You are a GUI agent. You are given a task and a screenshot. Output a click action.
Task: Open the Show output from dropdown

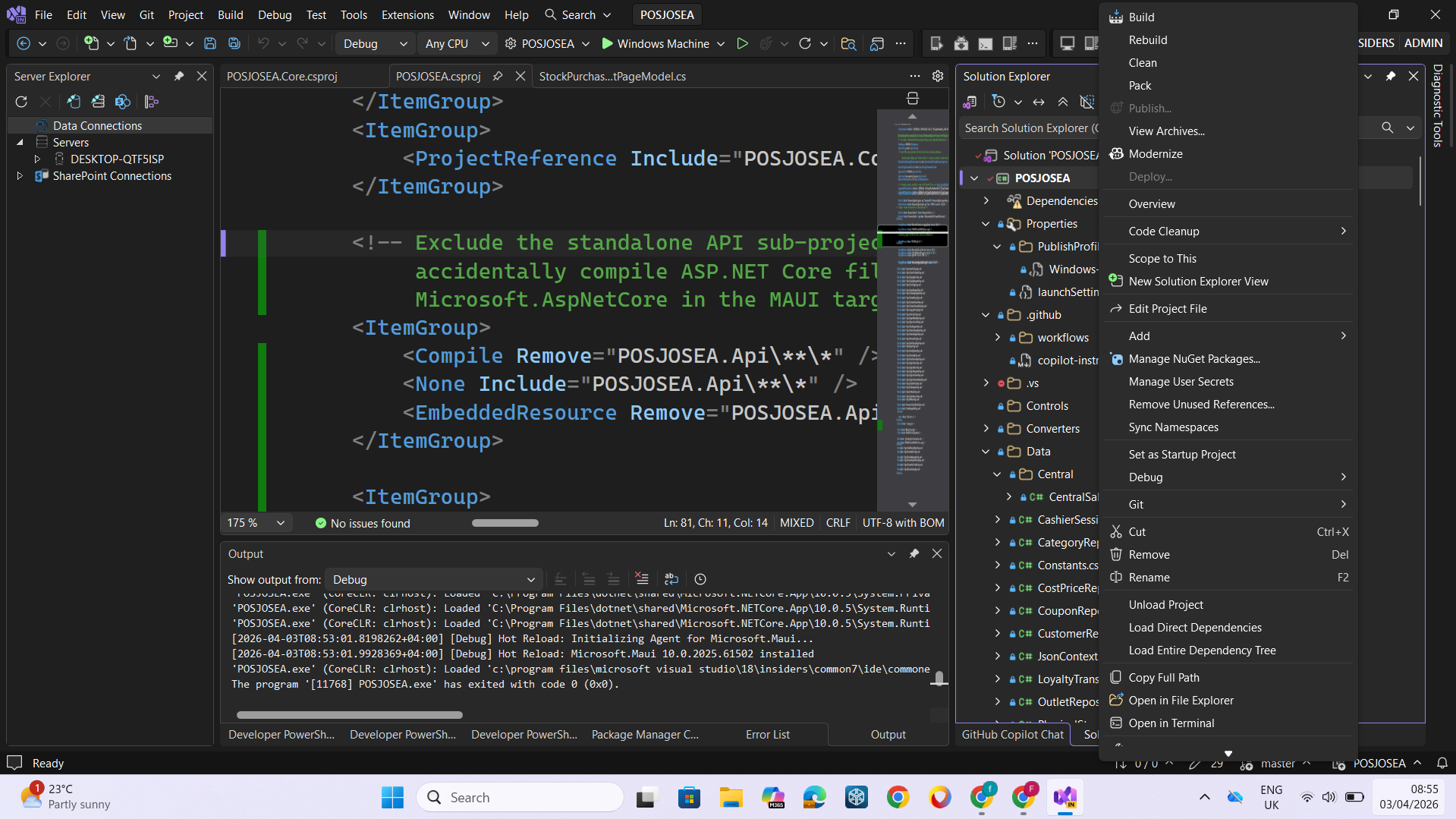pos(433,580)
